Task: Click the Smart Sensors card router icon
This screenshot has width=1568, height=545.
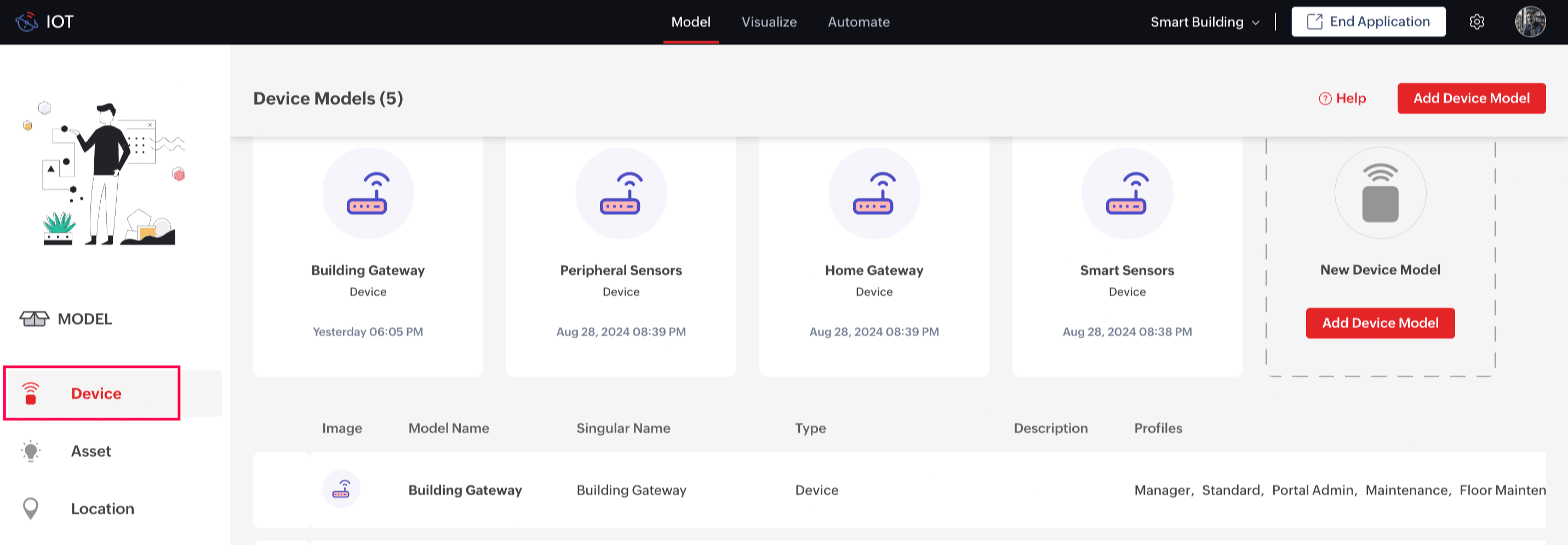Action: (x=1128, y=194)
